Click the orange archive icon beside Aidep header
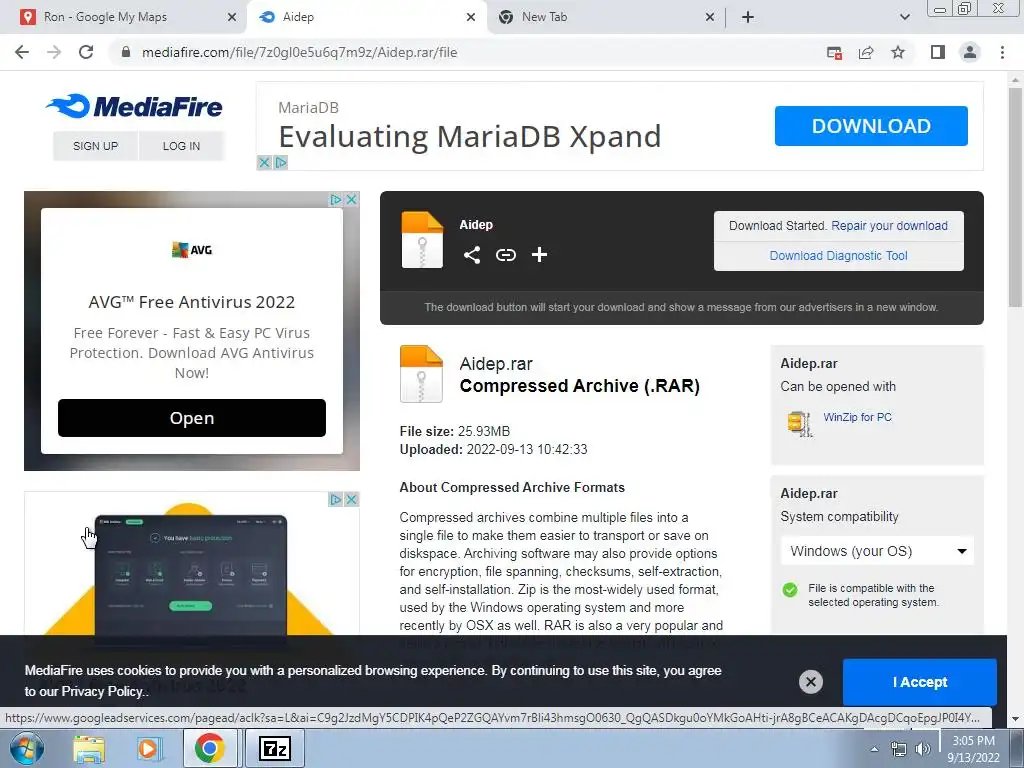This screenshot has width=1024, height=768. [422, 240]
